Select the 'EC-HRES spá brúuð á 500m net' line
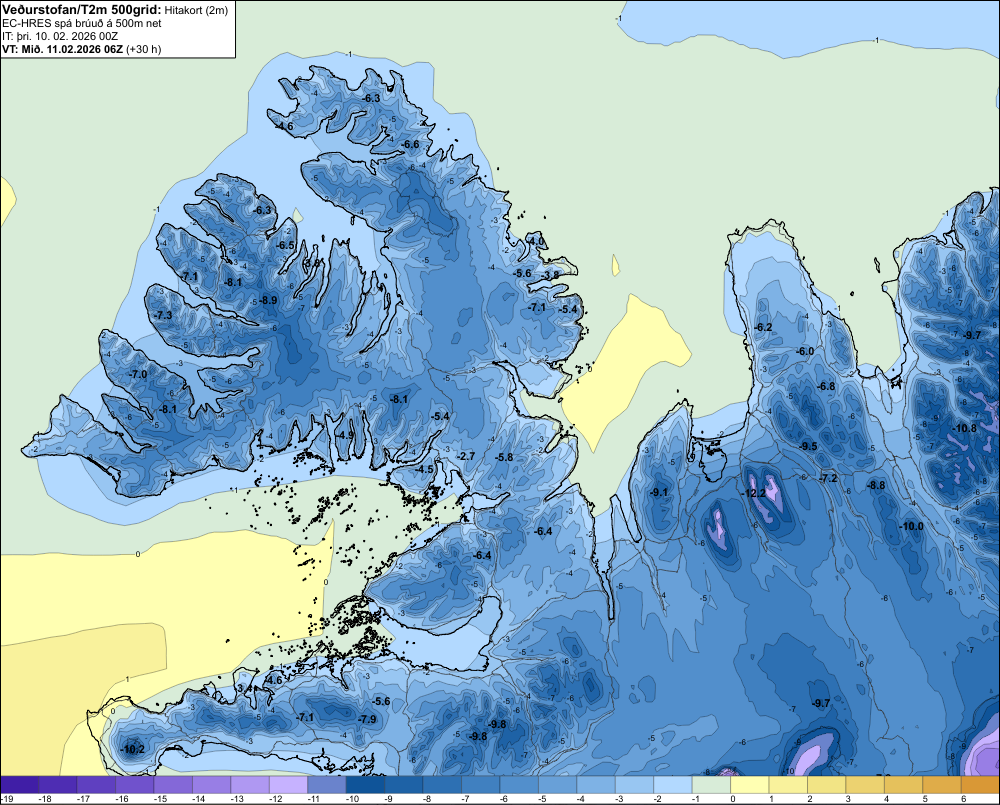 [81, 23]
